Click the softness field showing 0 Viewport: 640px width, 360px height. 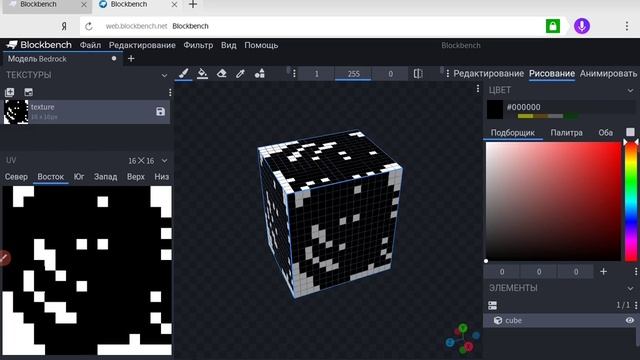tap(390, 74)
